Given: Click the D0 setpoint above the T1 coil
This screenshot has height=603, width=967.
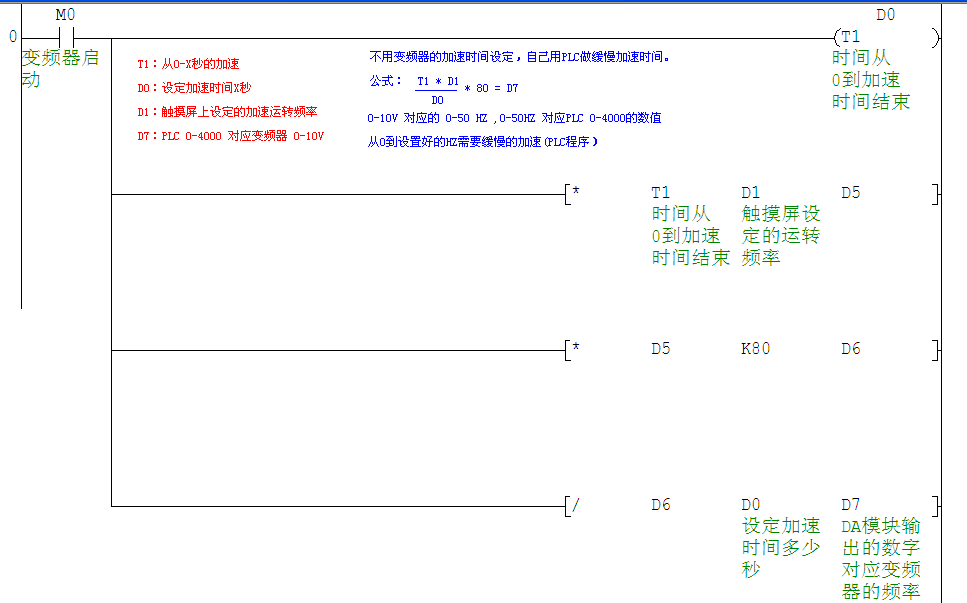Looking at the screenshot, I should click(885, 15).
